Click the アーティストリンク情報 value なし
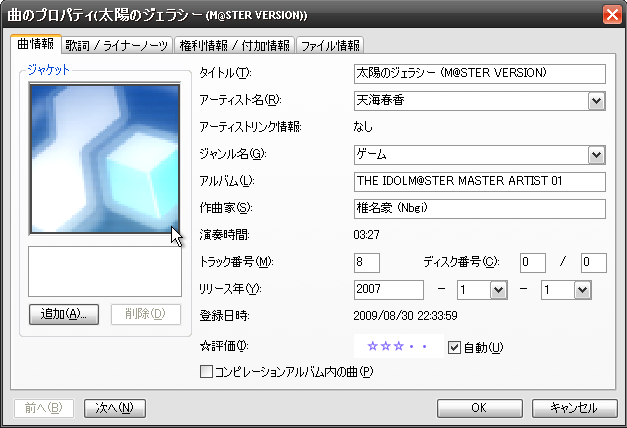627x428 pixels. pyautogui.click(x=363, y=127)
